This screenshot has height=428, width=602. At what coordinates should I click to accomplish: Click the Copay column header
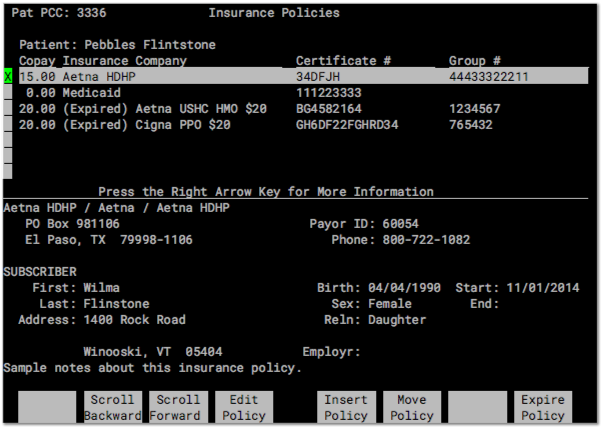tap(37, 61)
